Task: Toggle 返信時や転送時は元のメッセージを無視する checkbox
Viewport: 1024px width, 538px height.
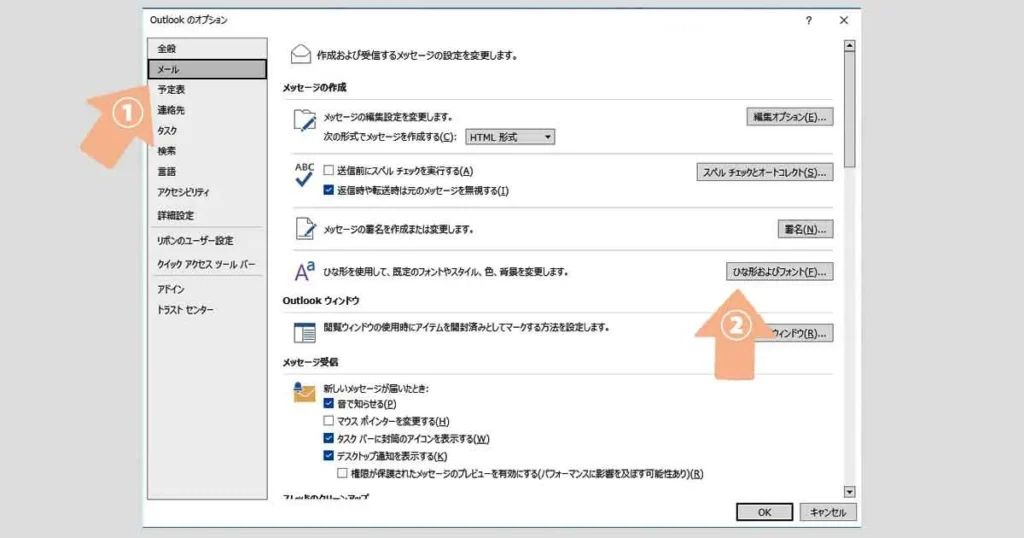Action: pyautogui.click(x=328, y=190)
